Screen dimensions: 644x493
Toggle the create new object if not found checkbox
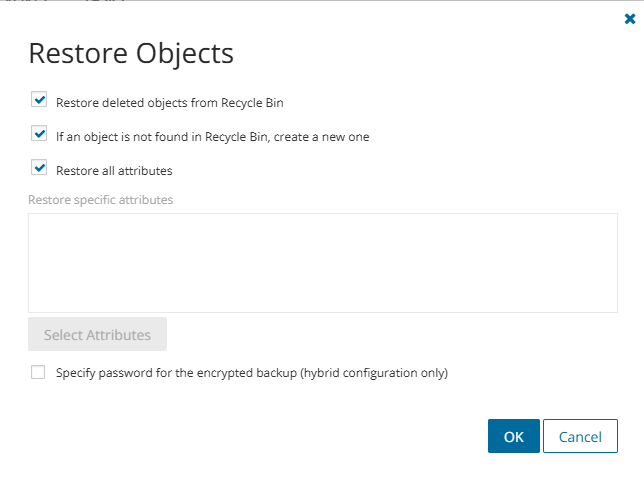(x=39, y=134)
